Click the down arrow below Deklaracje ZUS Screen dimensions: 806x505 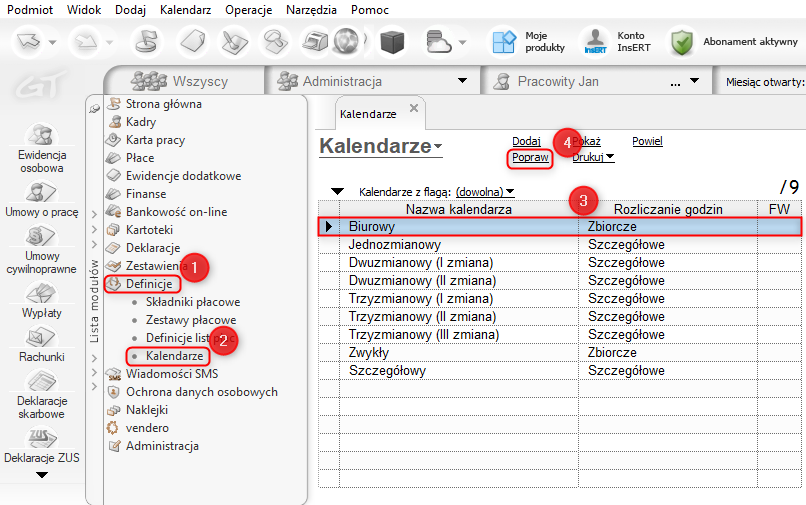pos(42,475)
